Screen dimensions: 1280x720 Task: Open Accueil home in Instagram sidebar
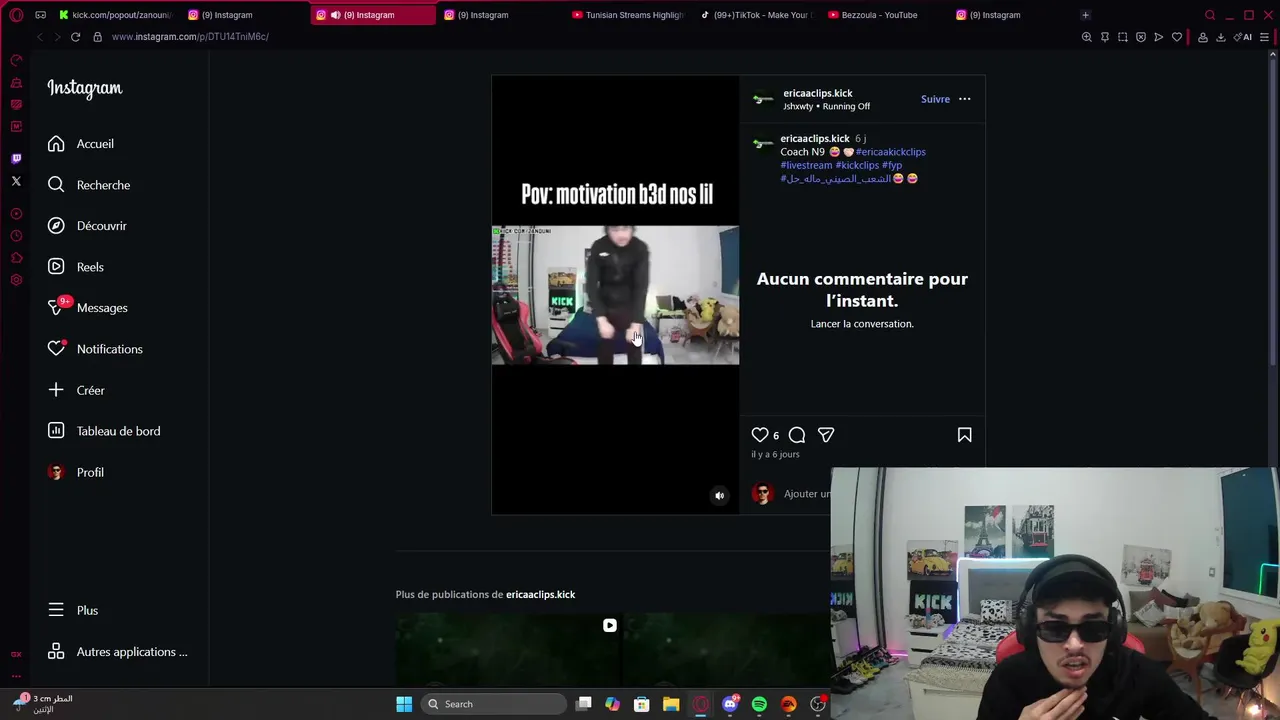81,144
